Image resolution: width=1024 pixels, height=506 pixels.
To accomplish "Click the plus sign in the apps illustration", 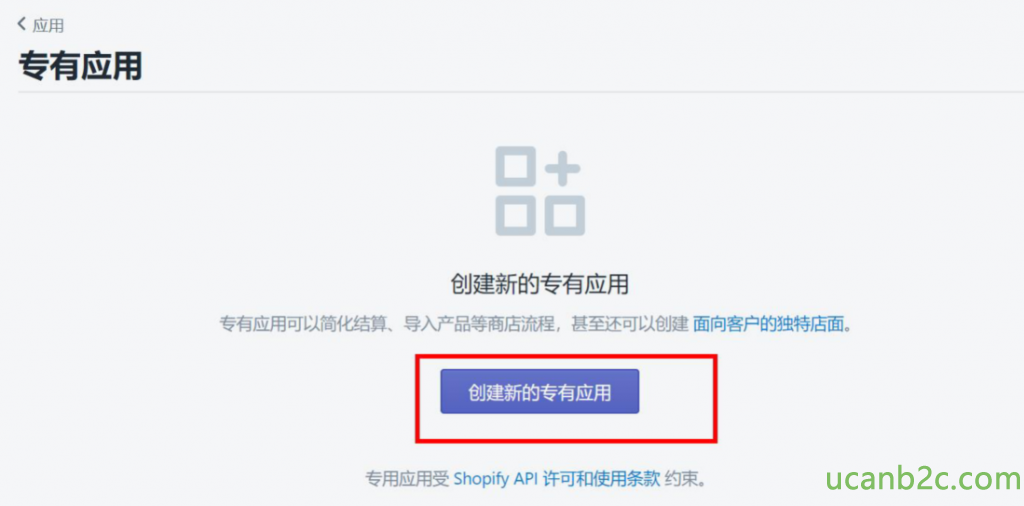I will [x=562, y=168].
